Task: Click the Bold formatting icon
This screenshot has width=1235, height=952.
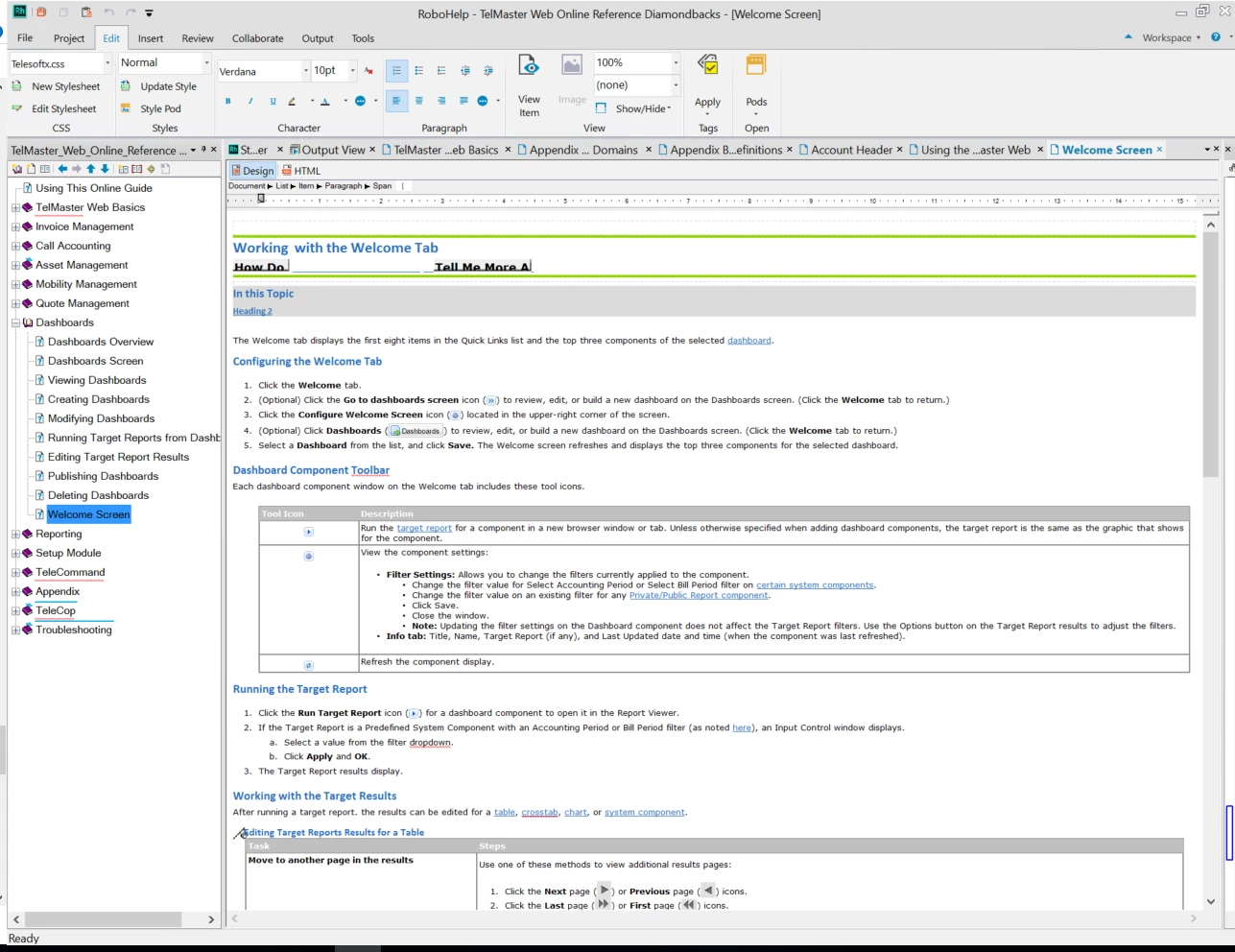Action: click(x=228, y=101)
